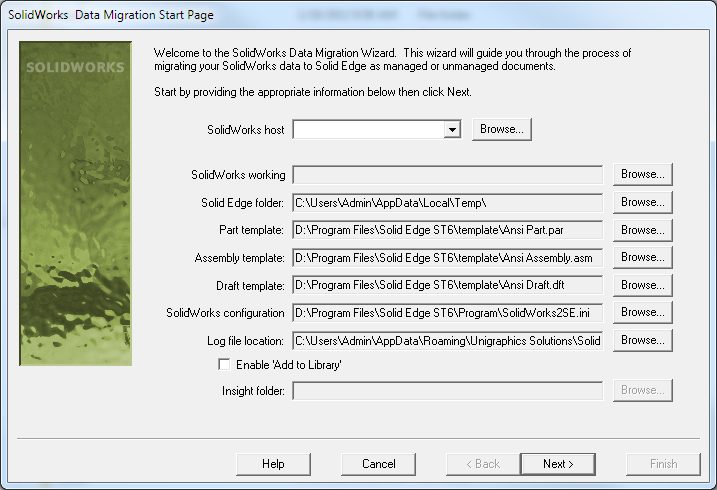Click the Part template path field
The image size is (717, 490).
[x=448, y=230]
